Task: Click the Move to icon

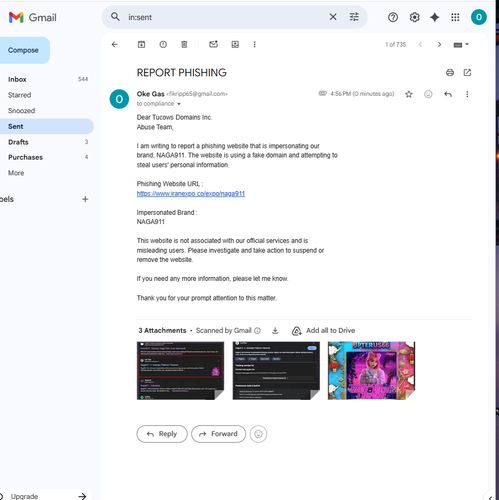Action: [235, 44]
